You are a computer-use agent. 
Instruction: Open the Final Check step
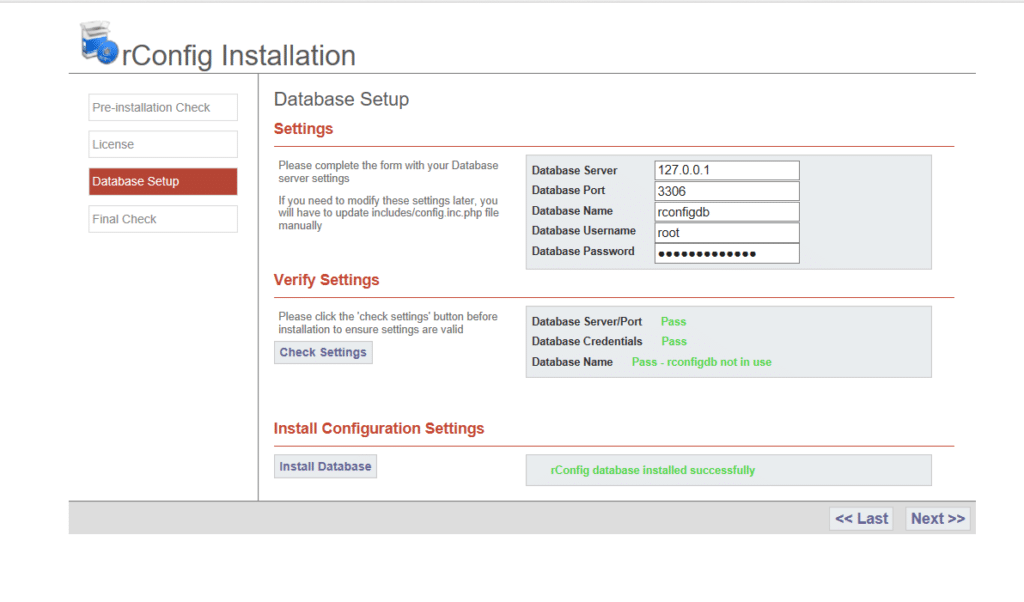163,219
